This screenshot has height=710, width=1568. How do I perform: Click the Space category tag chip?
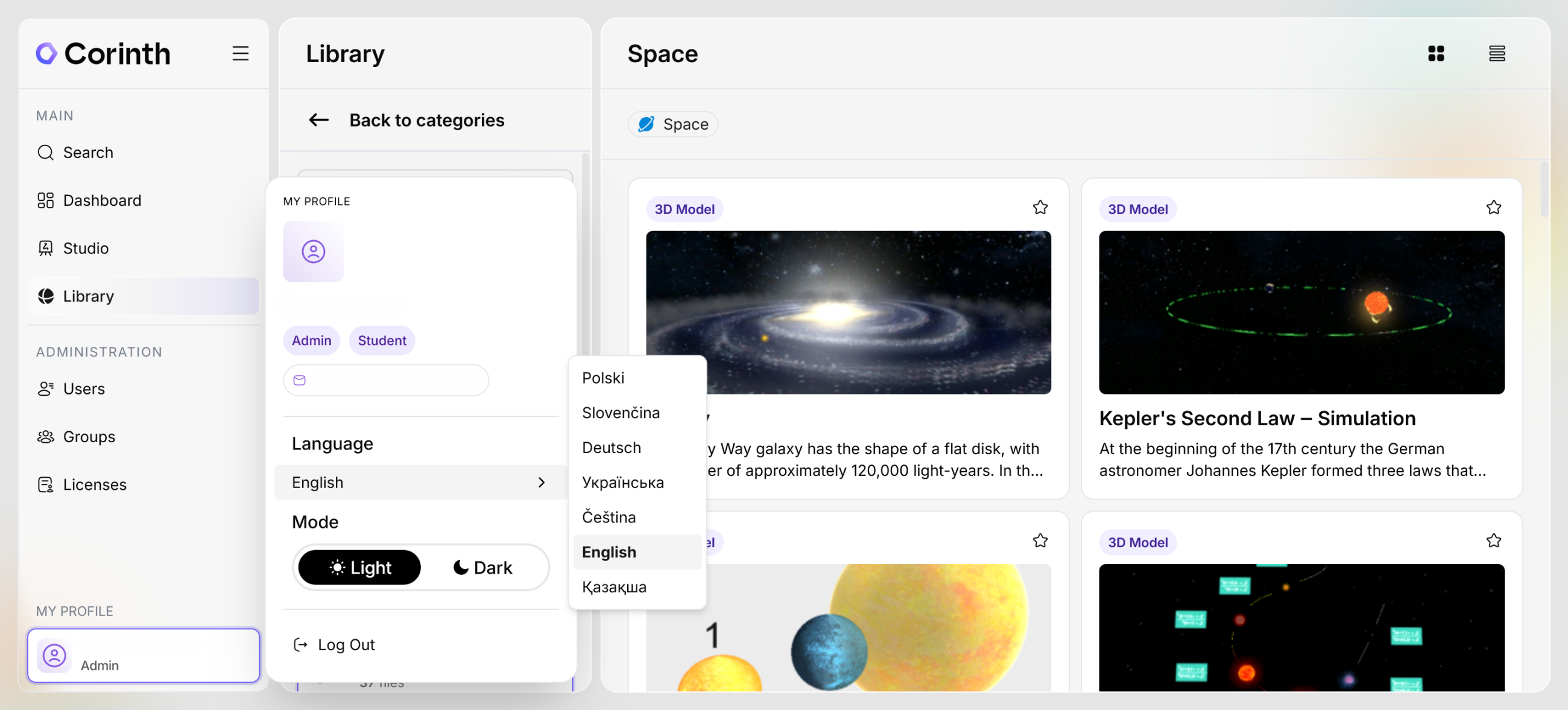pos(672,124)
